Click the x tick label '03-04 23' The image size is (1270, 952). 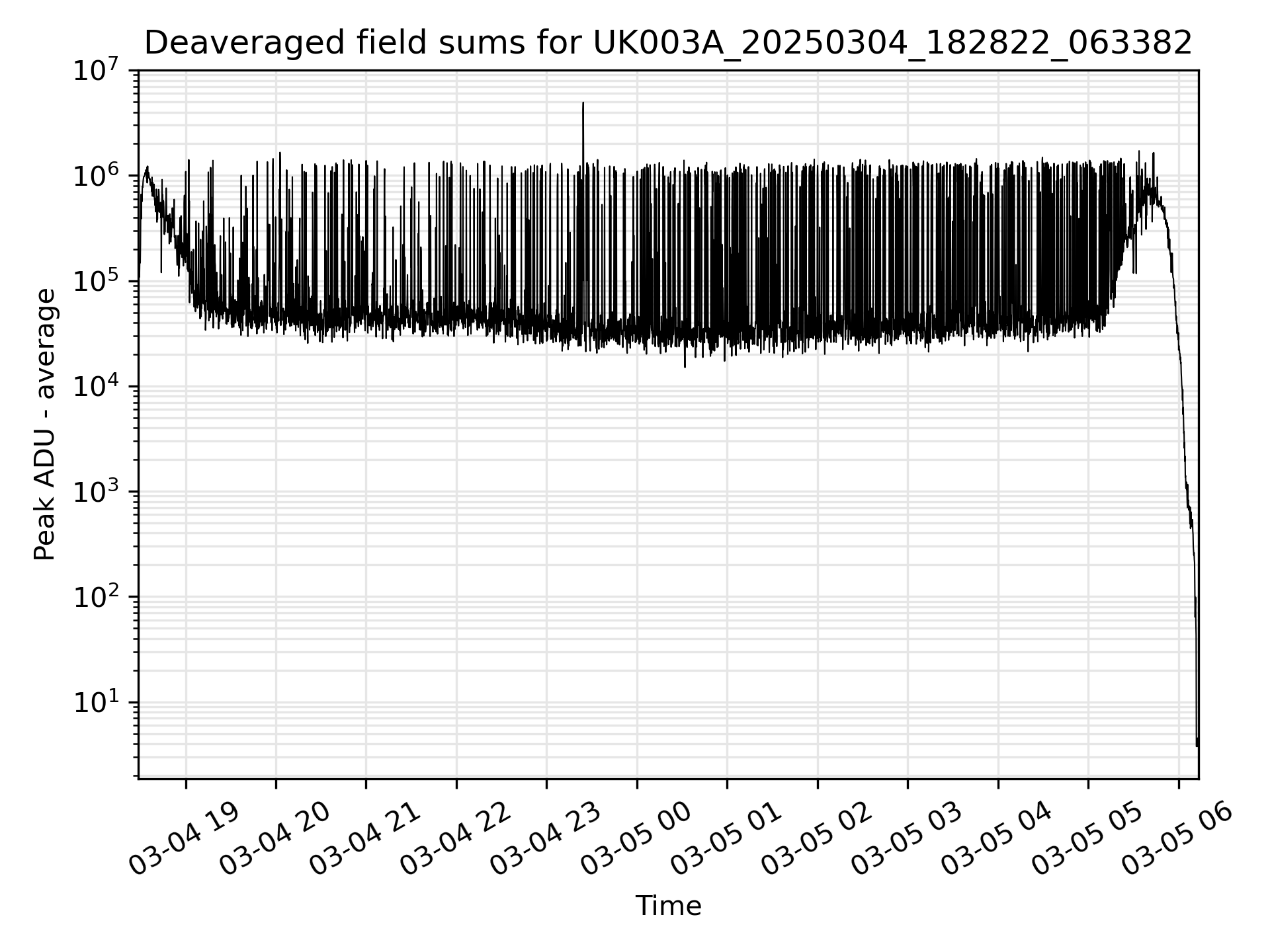pyautogui.click(x=546, y=839)
